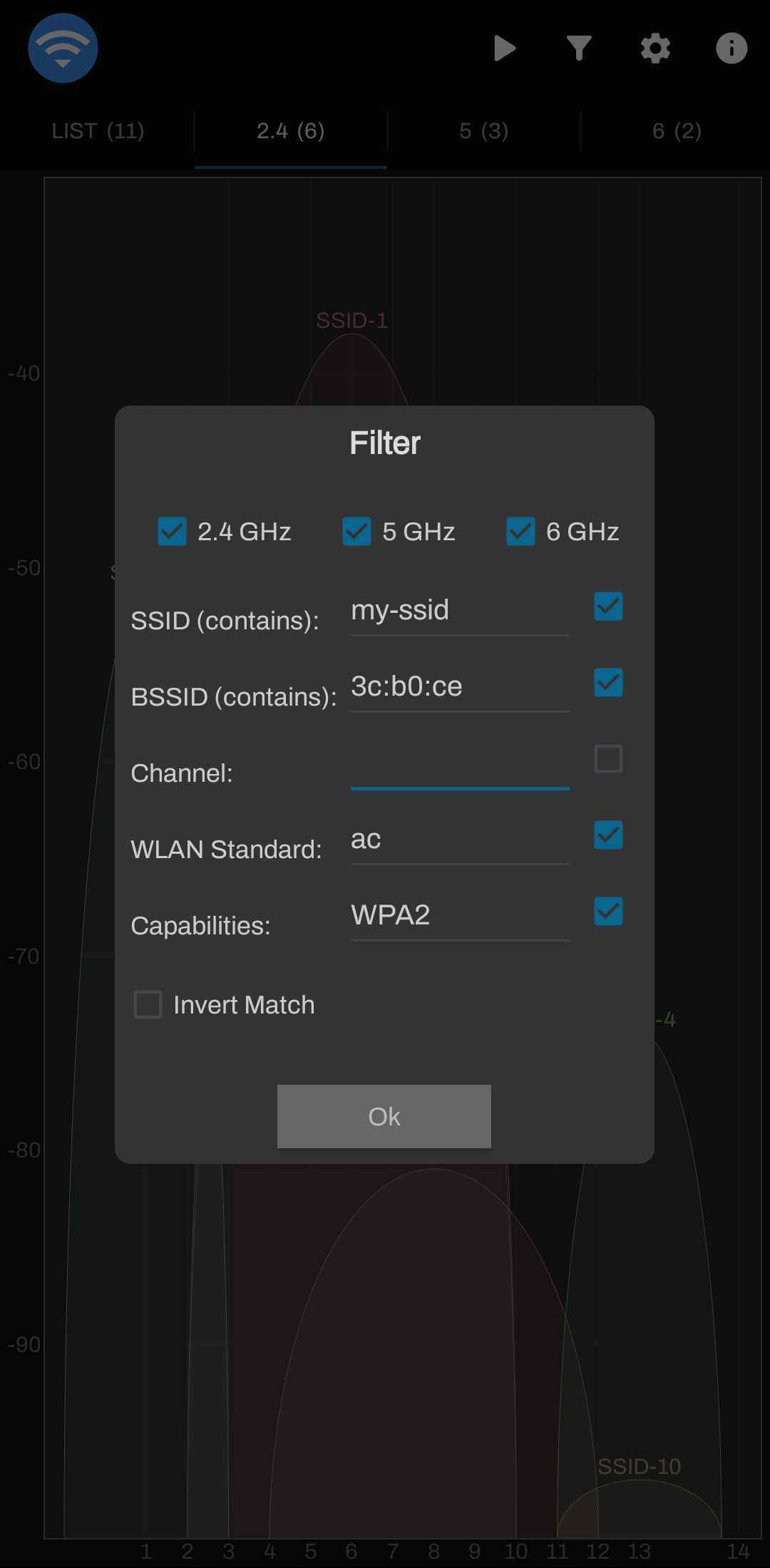Click the WPA2 Capabilities text field

click(459, 916)
